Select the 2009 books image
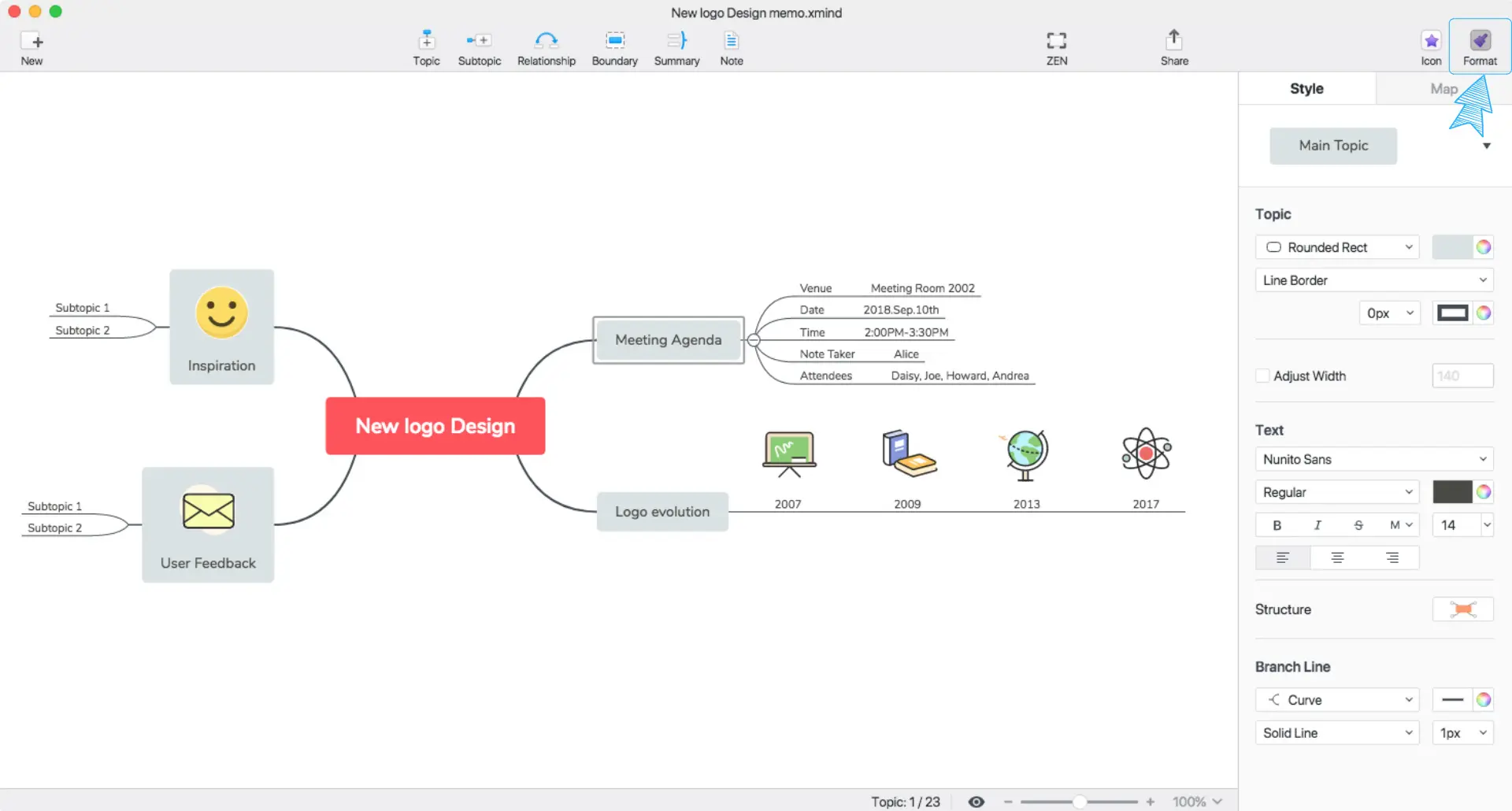 click(x=908, y=454)
